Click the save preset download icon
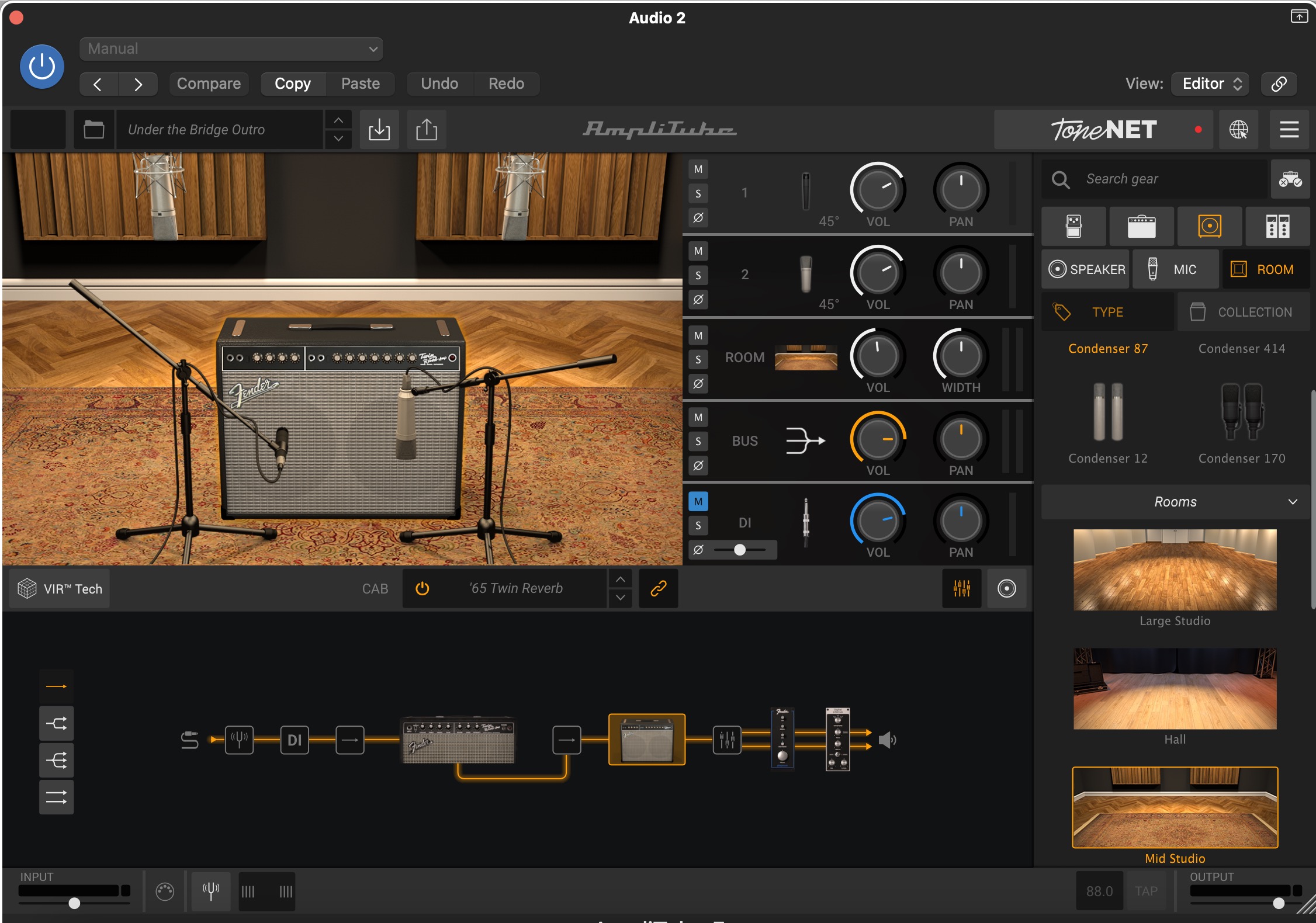1316x923 pixels. (x=379, y=129)
